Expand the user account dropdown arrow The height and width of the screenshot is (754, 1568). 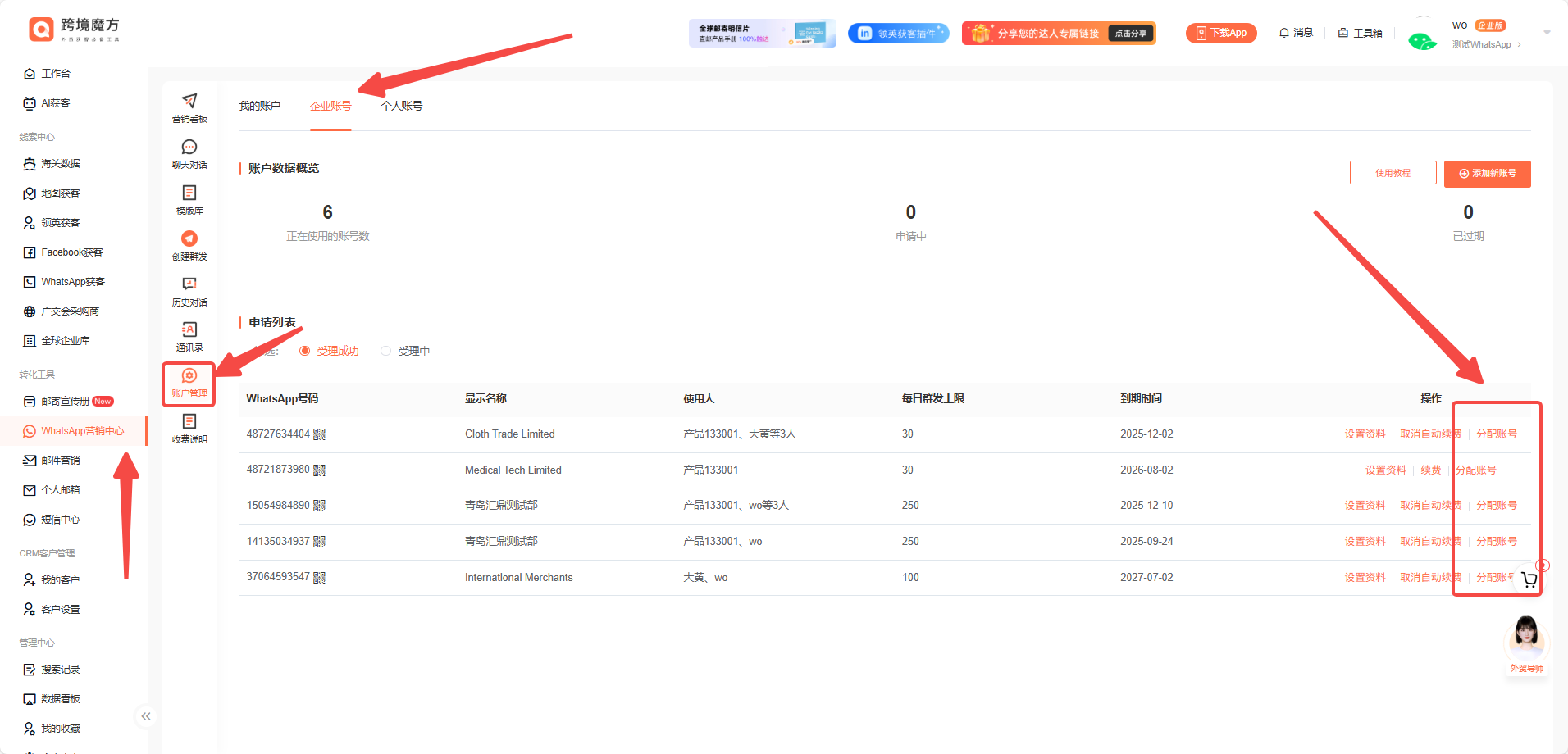(x=1547, y=33)
